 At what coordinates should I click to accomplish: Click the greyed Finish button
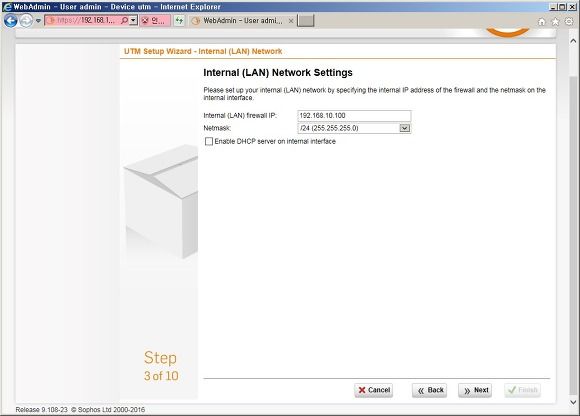click(522, 390)
